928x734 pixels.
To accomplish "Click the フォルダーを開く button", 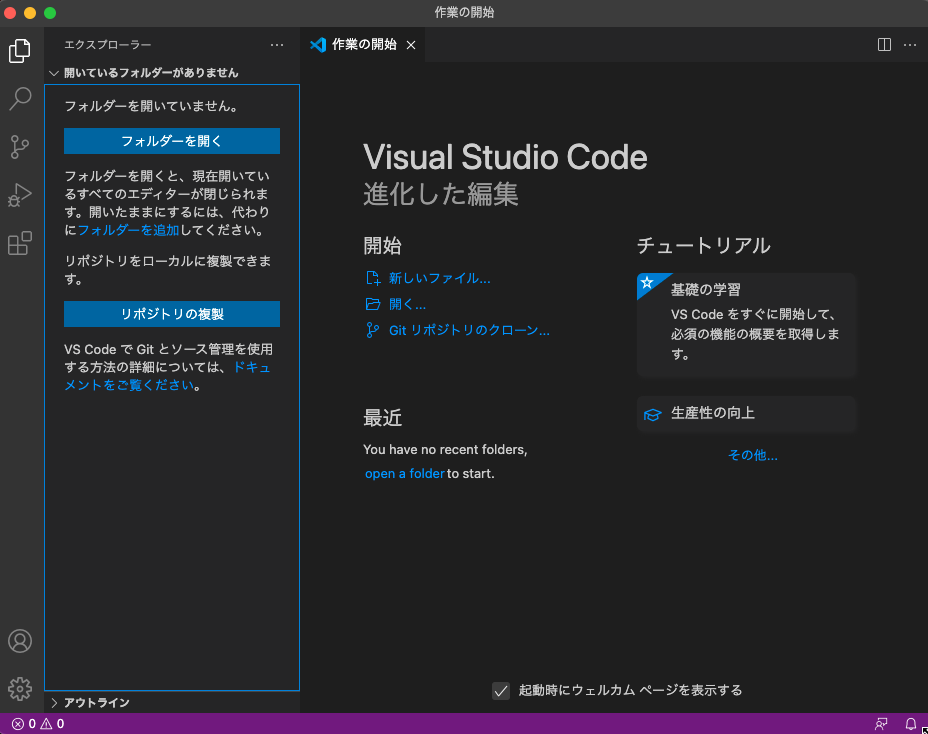I will 172,141.
